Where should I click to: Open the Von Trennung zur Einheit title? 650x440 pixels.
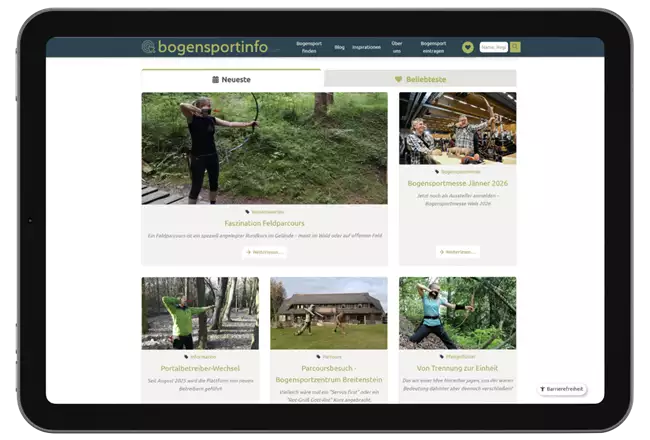[x=458, y=368]
